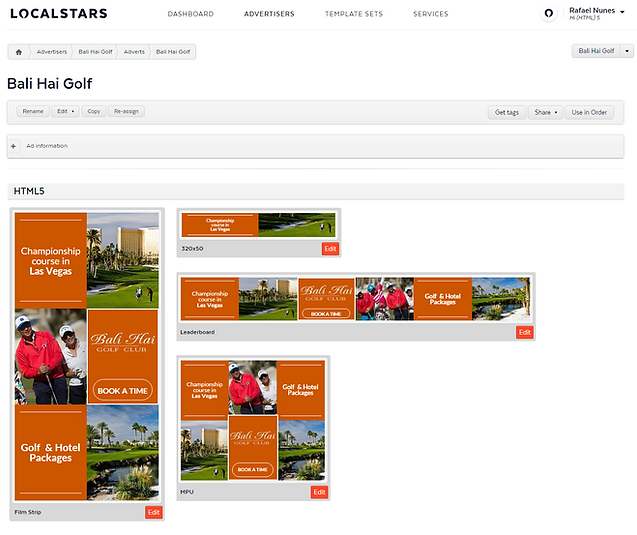Click the 320x50 label
Screen dimensions: 637x535
click(x=192, y=249)
